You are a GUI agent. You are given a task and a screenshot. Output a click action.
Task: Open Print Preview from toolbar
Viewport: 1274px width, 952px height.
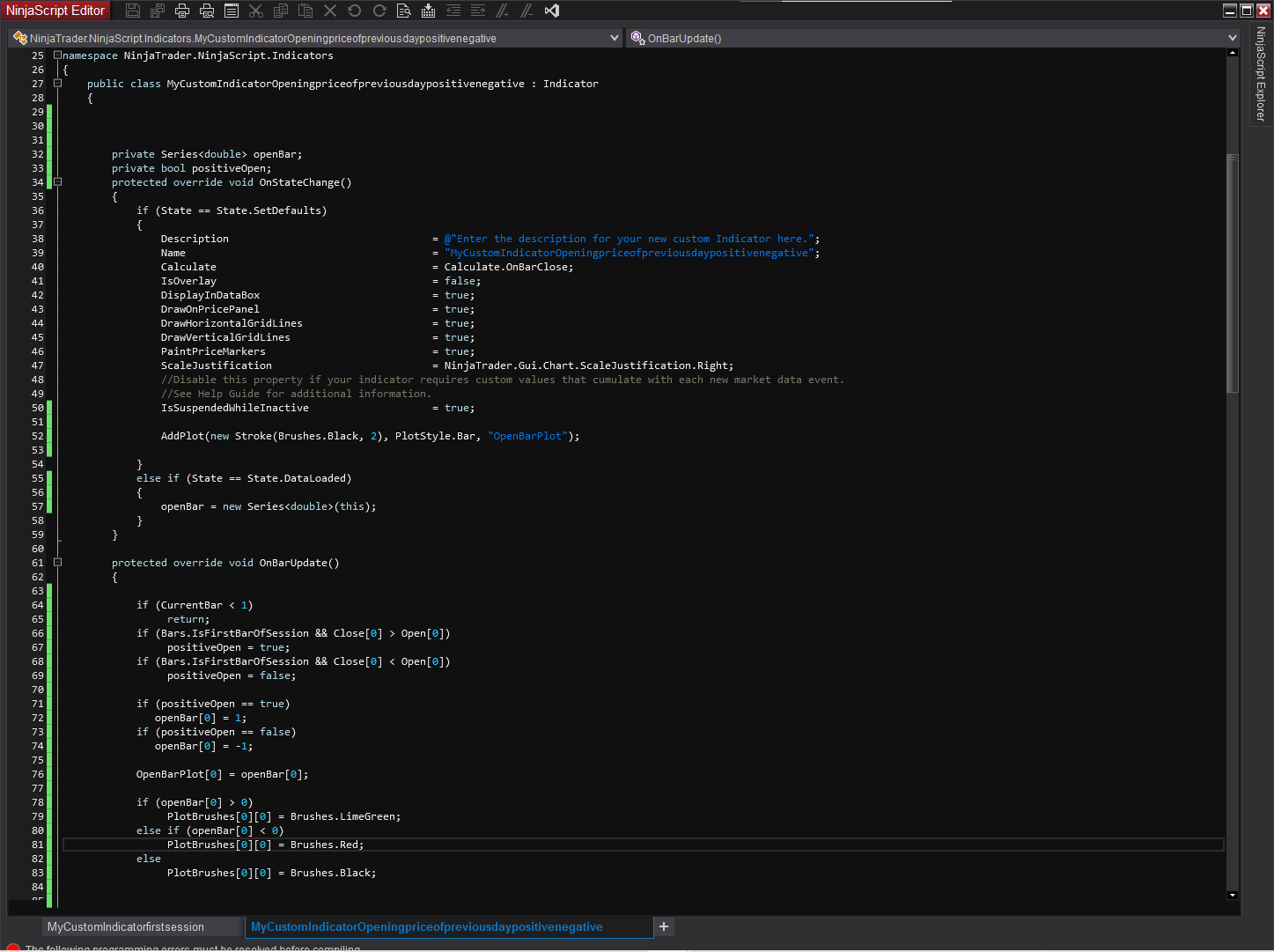207,11
